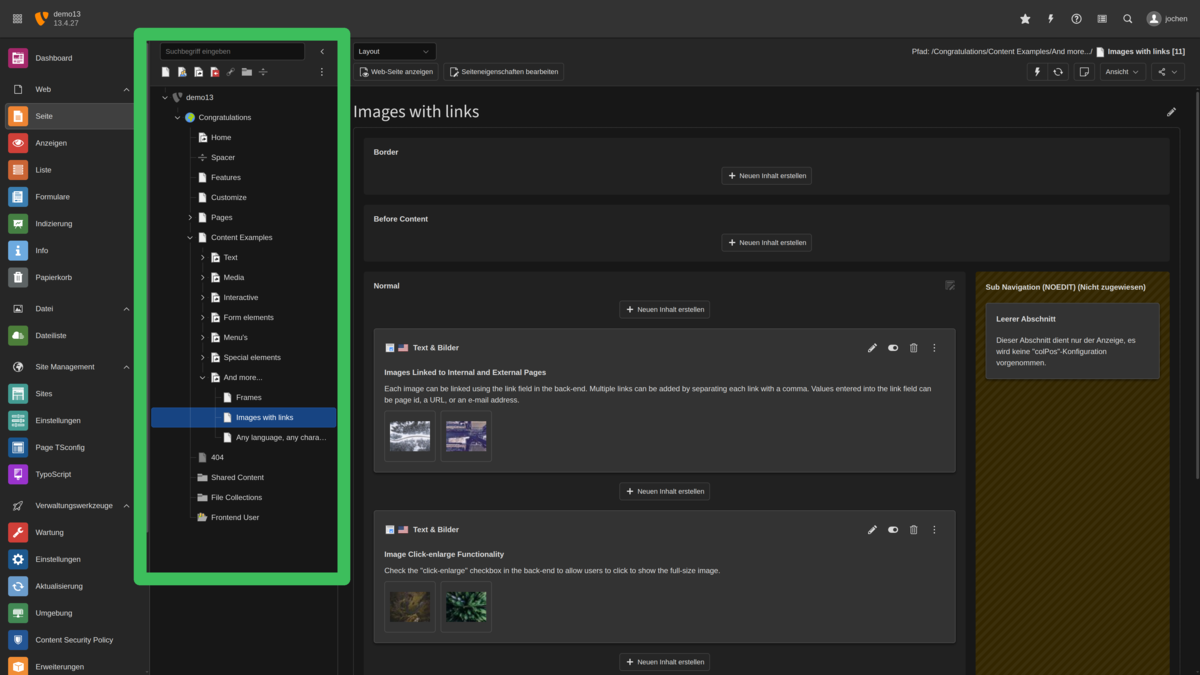Open the page tree three-dot options menu
The image size is (1200, 675).
click(322, 72)
